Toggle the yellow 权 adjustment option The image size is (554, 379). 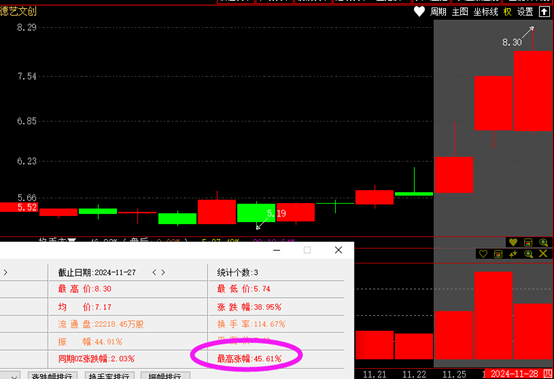tap(507, 12)
